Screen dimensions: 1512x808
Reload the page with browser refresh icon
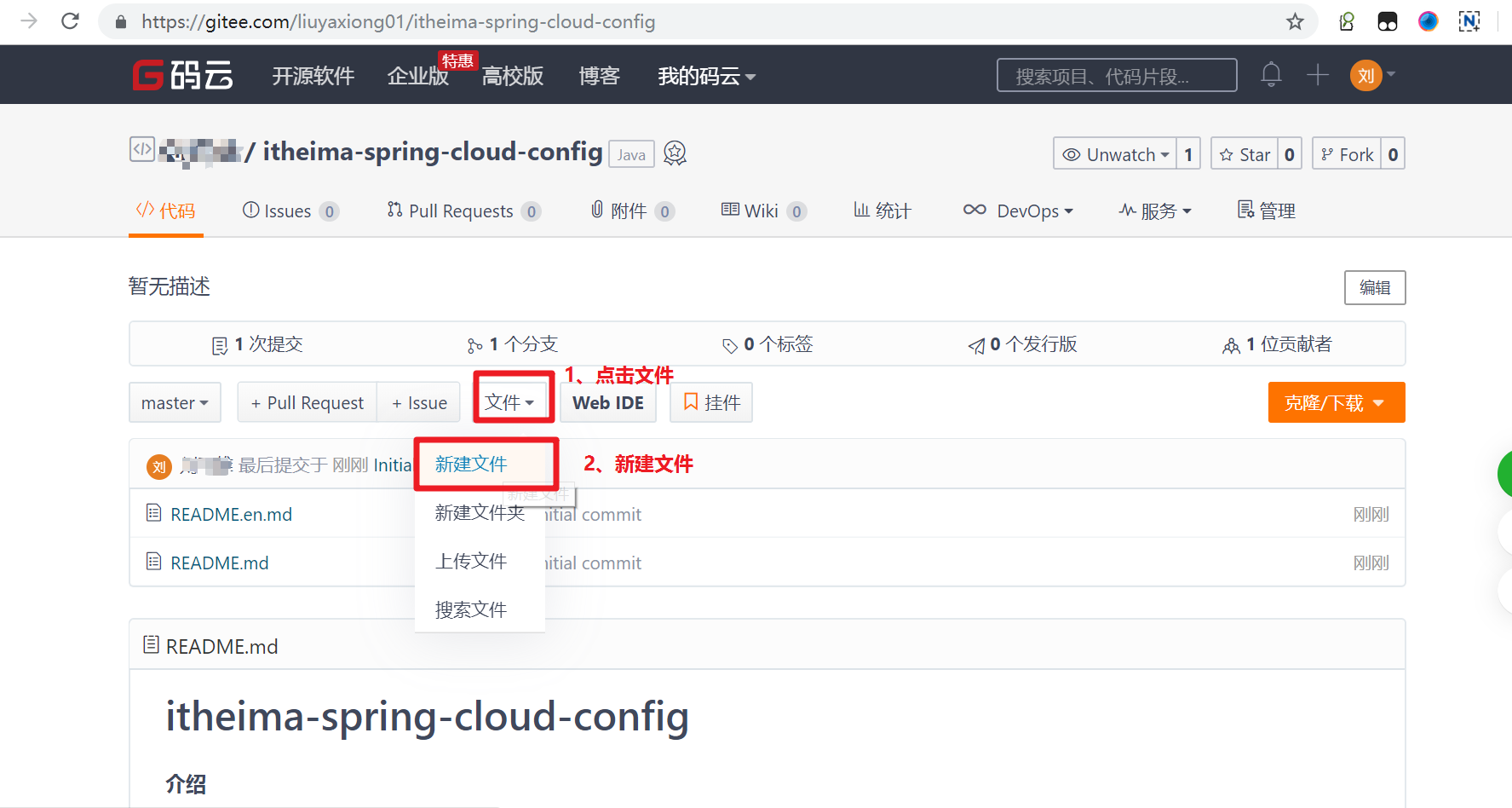(x=70, y=21)
